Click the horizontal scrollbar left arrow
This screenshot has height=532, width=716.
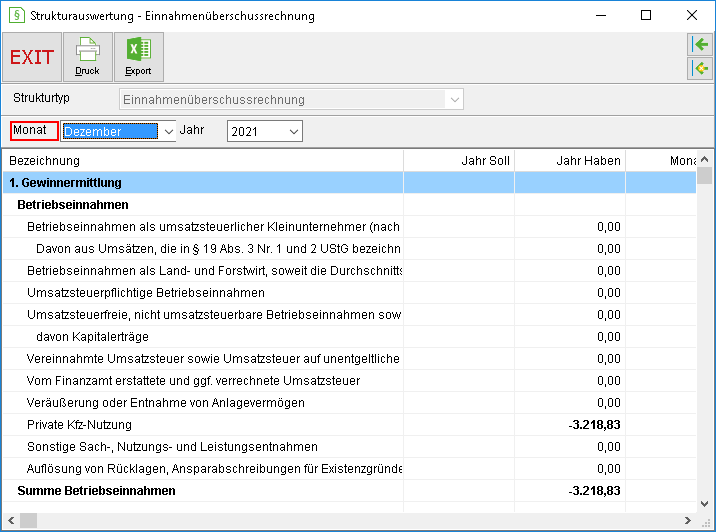[x=11, y=520]
